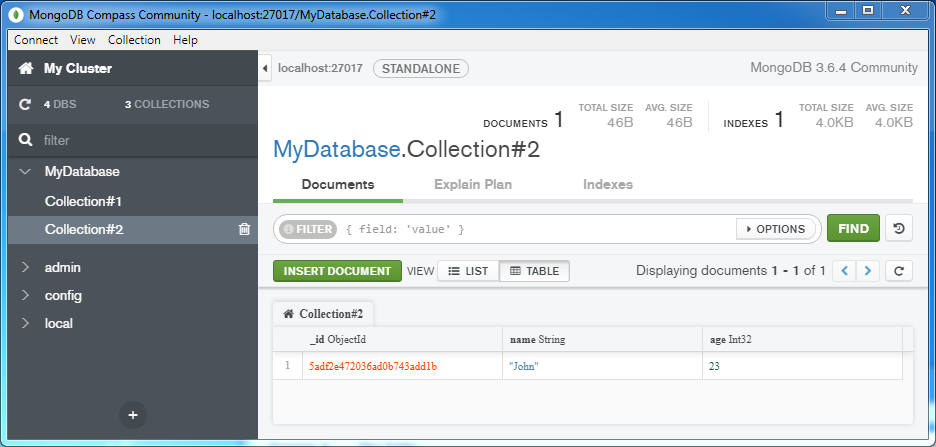Collapse the sidebar with the arrow toggle

266,69
